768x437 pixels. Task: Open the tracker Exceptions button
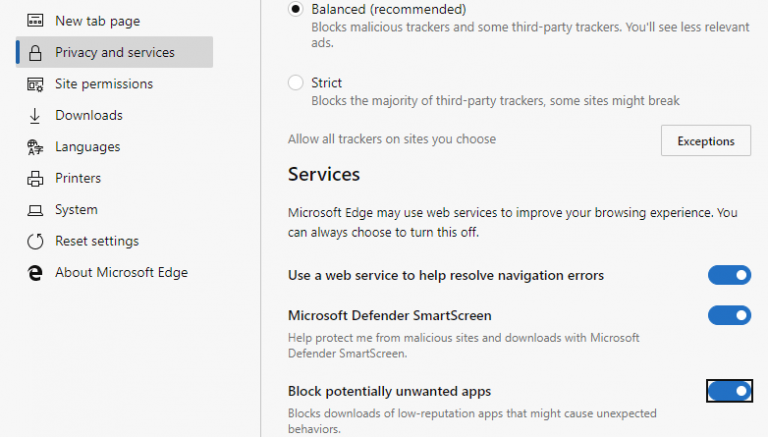click(705, 141)
